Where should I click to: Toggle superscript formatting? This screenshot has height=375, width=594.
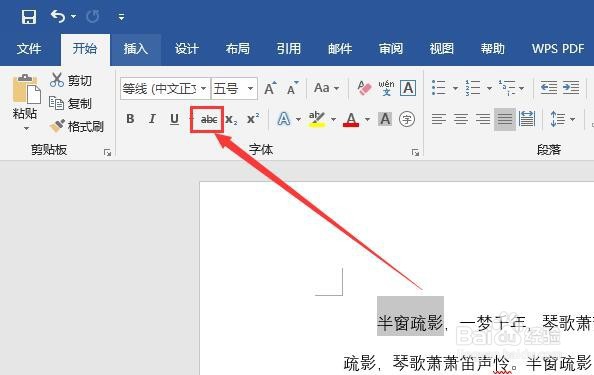pos(253,119)
